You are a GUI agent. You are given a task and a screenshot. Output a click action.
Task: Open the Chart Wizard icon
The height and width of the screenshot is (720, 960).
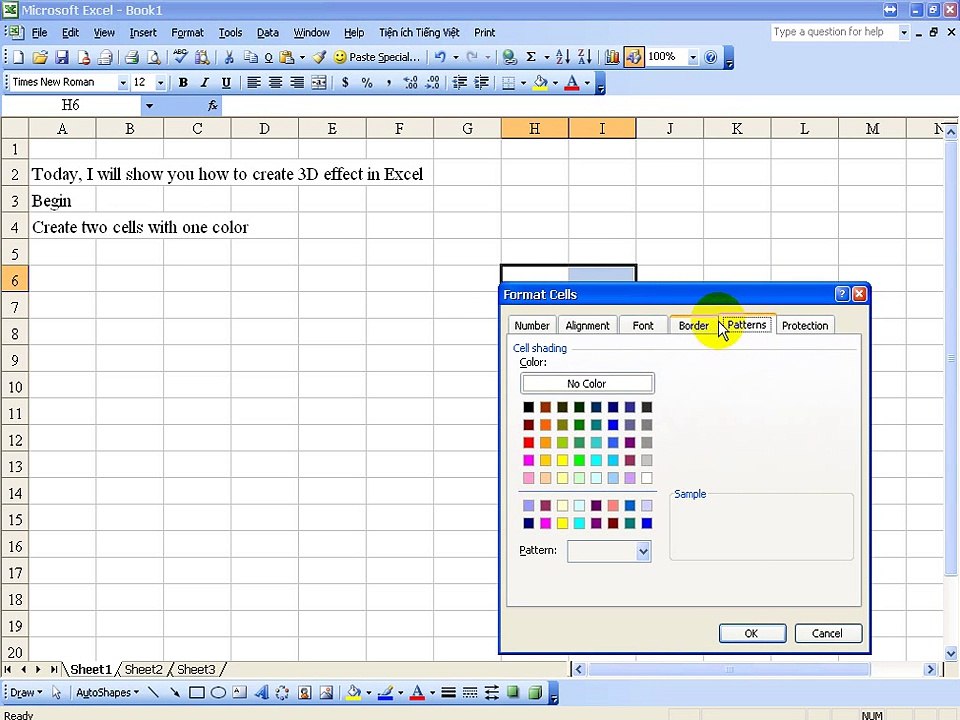coord(612,58)
